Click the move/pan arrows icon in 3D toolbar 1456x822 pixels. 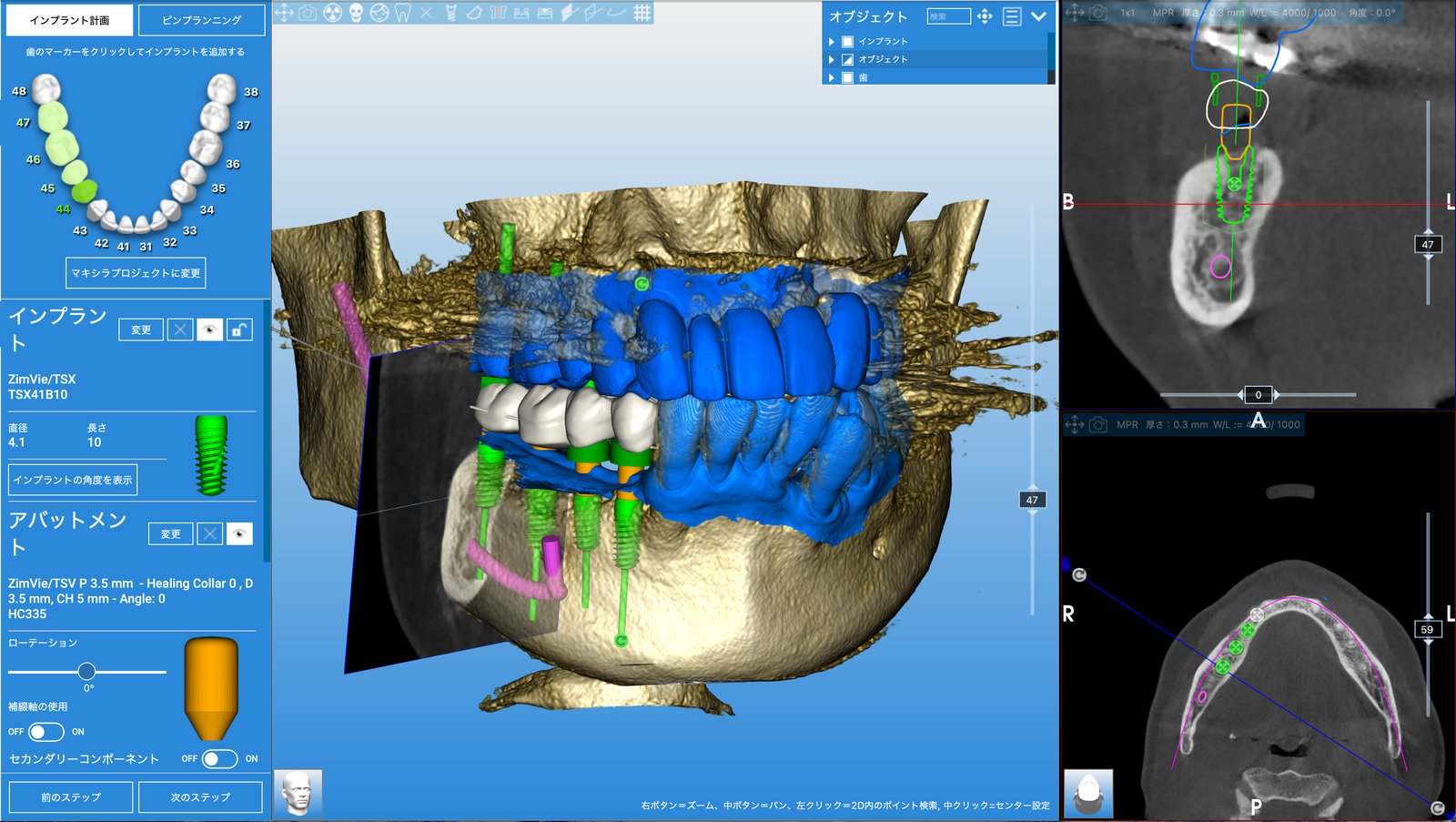tap(284, 13)
